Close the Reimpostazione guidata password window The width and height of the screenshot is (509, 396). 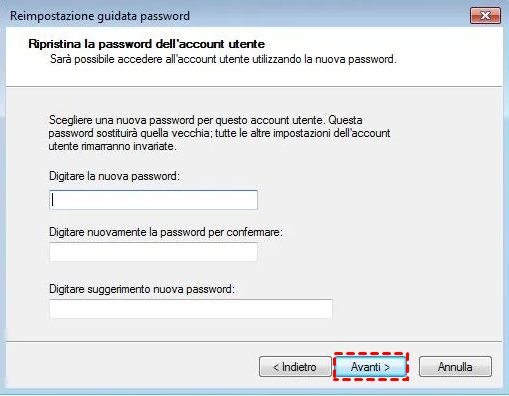tap(485, 16)
